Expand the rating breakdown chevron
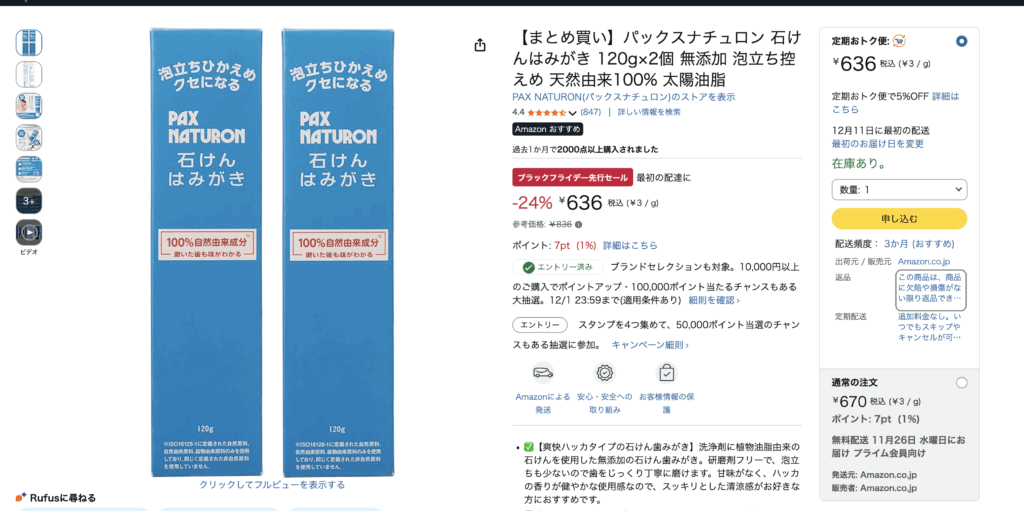The width and height of the screenshot is (1024, 511). pos(573,113)
